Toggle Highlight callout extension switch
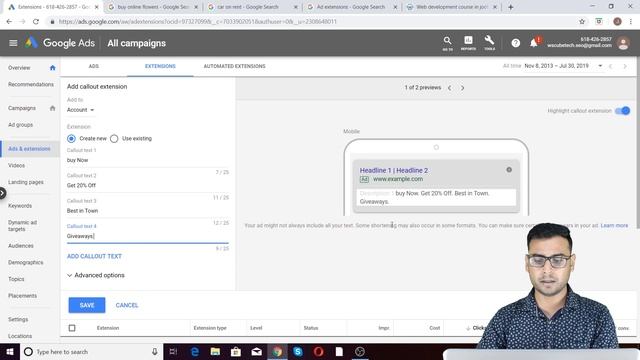The height and width of the screenshot is (360, 640). (623, 111)
